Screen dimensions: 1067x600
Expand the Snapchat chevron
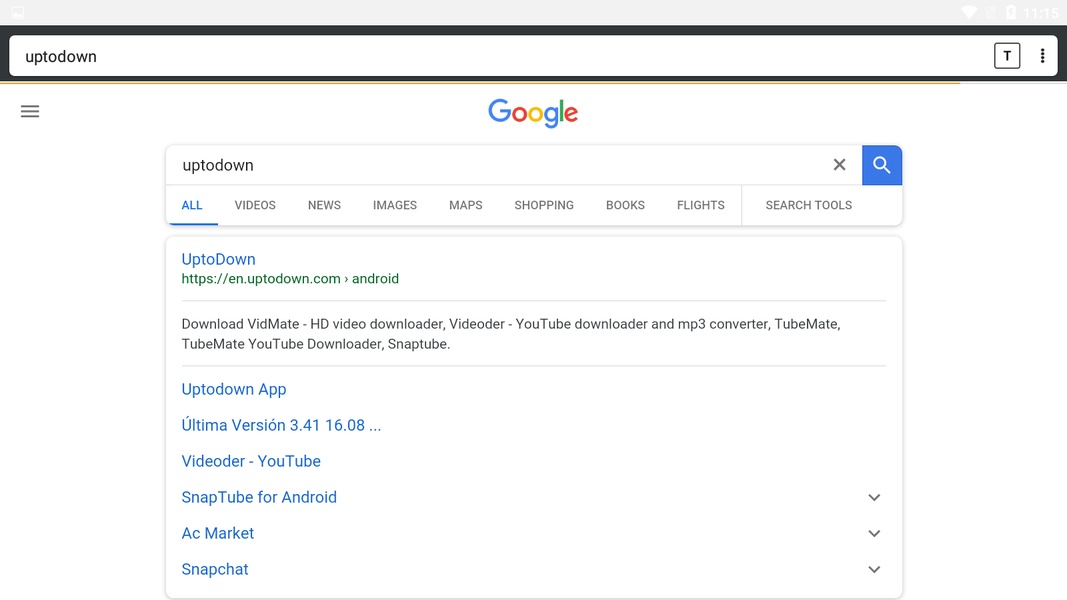(x=874, y=569)
